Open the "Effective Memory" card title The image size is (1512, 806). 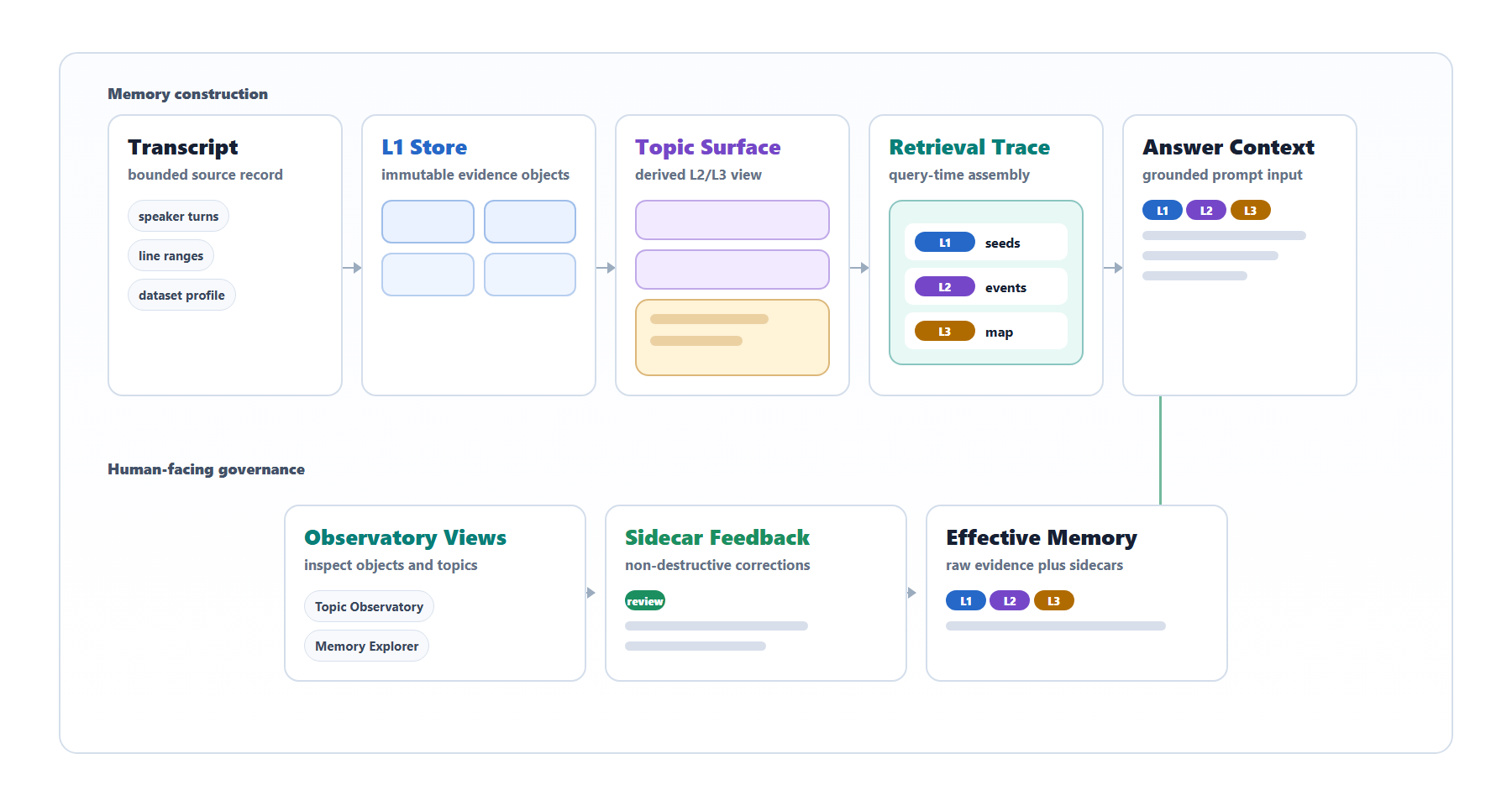tap(1042, 537)
